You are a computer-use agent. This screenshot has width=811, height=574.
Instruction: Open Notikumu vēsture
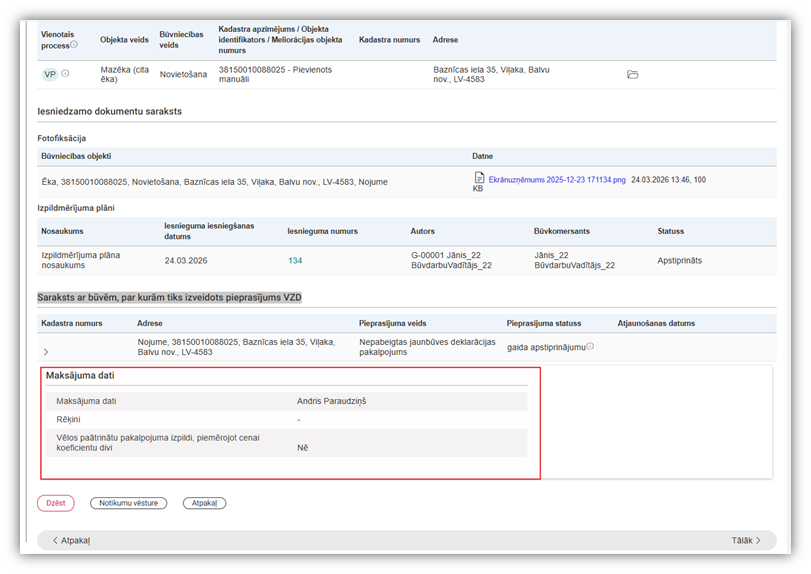coord(128,503)
